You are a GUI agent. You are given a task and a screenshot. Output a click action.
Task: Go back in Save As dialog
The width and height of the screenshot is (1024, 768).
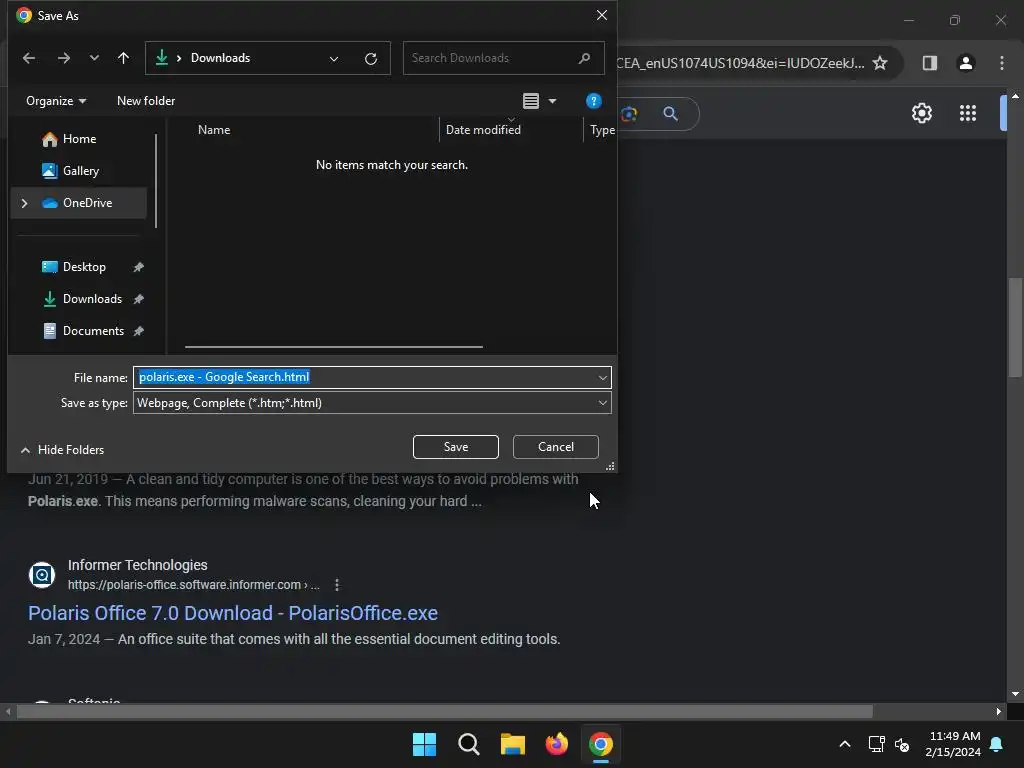(29, 58)
